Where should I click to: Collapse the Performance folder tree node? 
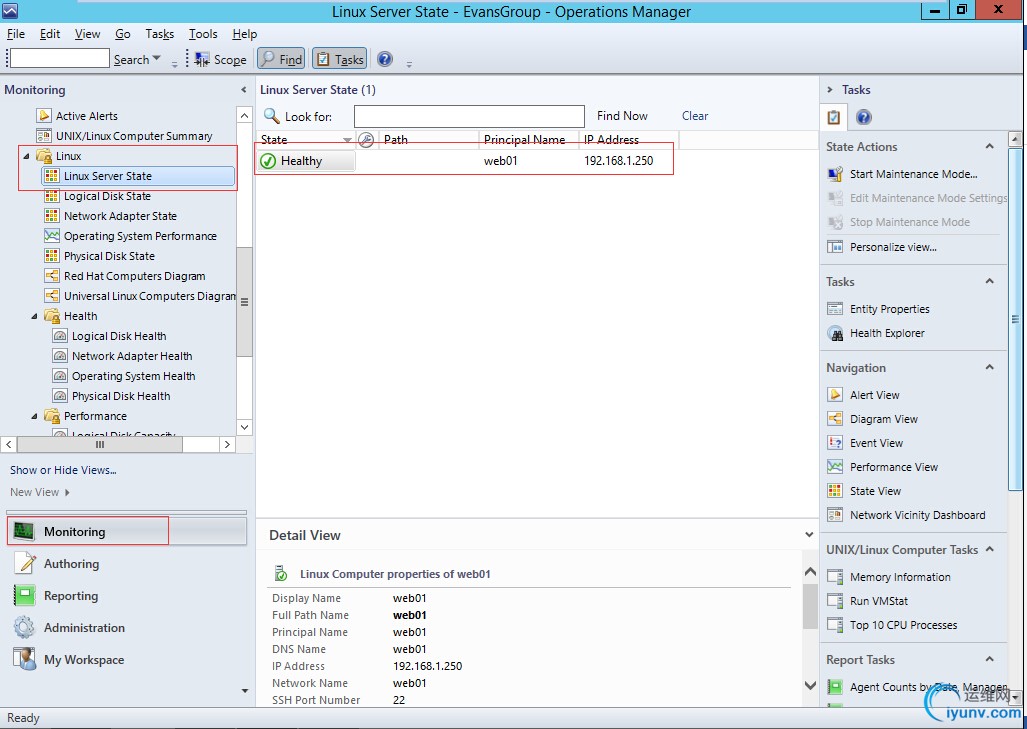pos(35,417)
